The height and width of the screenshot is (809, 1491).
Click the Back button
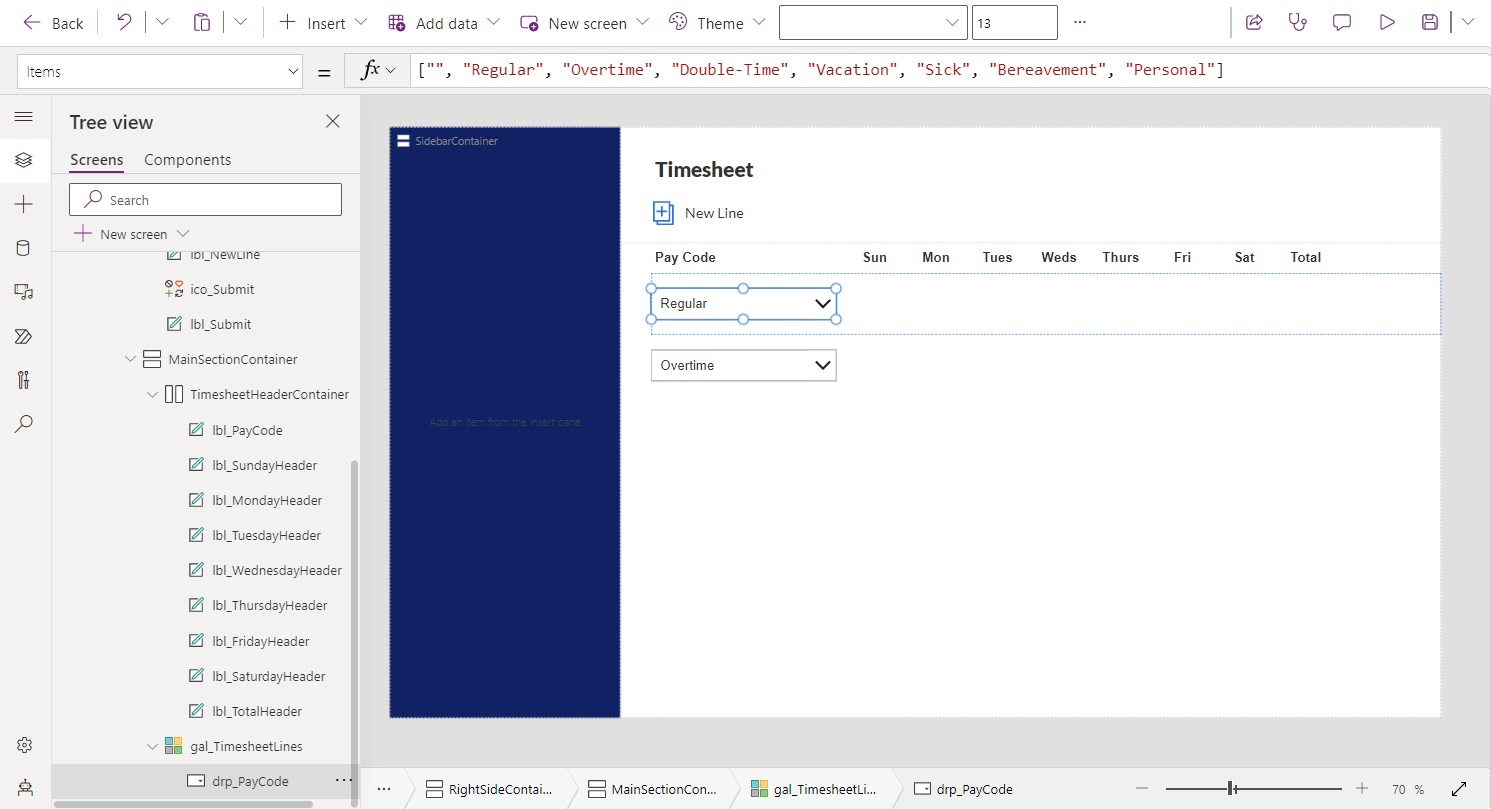point(54,23)
